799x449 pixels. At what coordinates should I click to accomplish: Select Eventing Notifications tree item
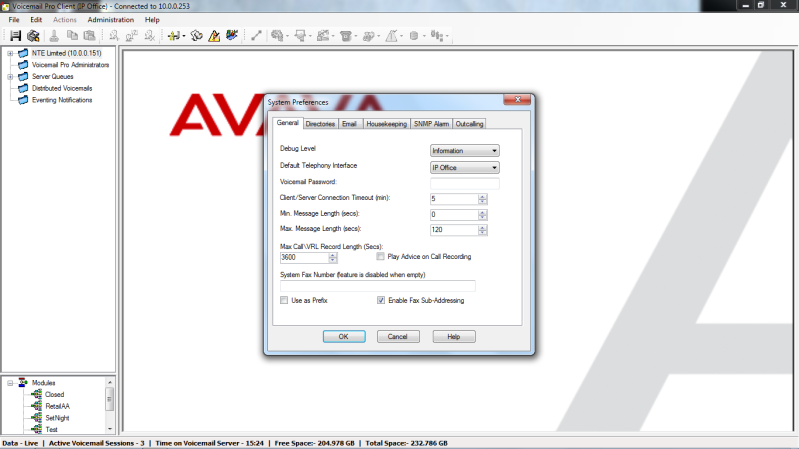pos(62,100)
